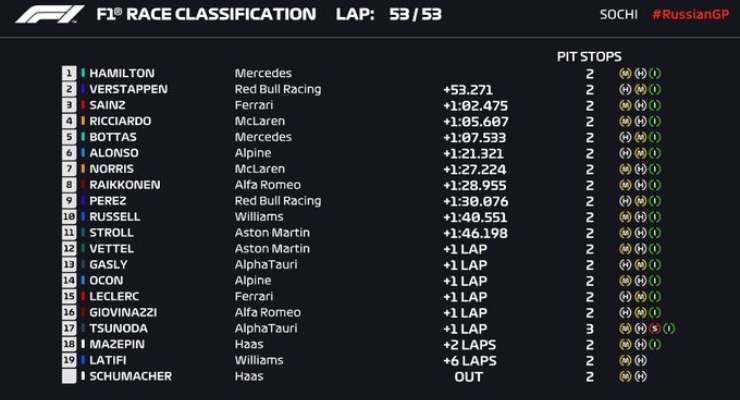
Task: Click Latifi's hard tyre icon
Action: pos(640,360)
